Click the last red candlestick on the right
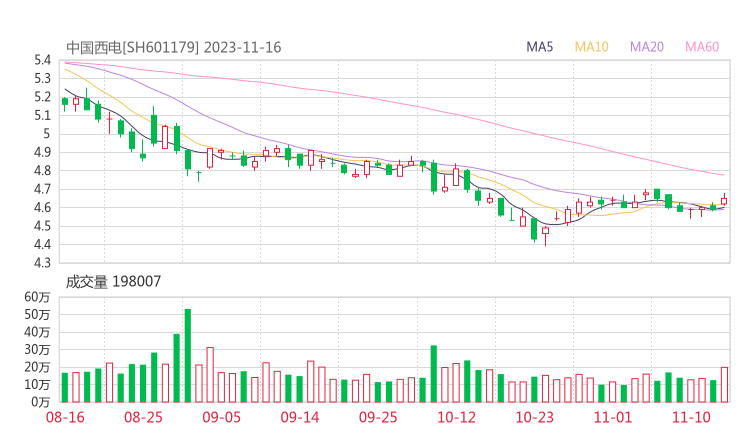 pyautogui.click(x=724, y=201)
